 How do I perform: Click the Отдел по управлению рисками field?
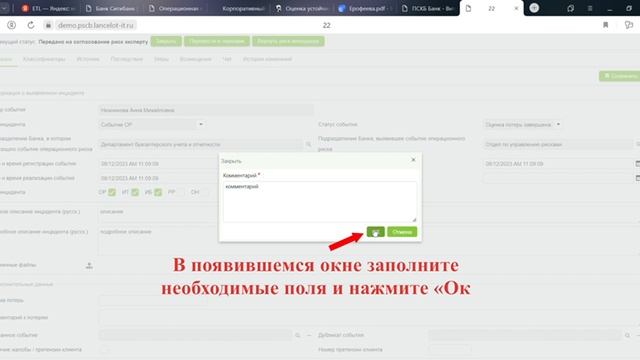558,144
